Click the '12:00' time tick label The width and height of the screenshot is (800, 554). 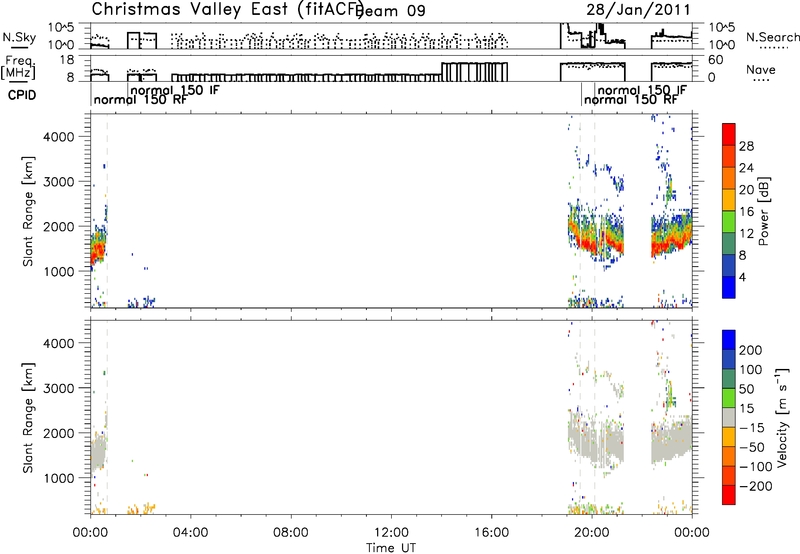[391, 533]
